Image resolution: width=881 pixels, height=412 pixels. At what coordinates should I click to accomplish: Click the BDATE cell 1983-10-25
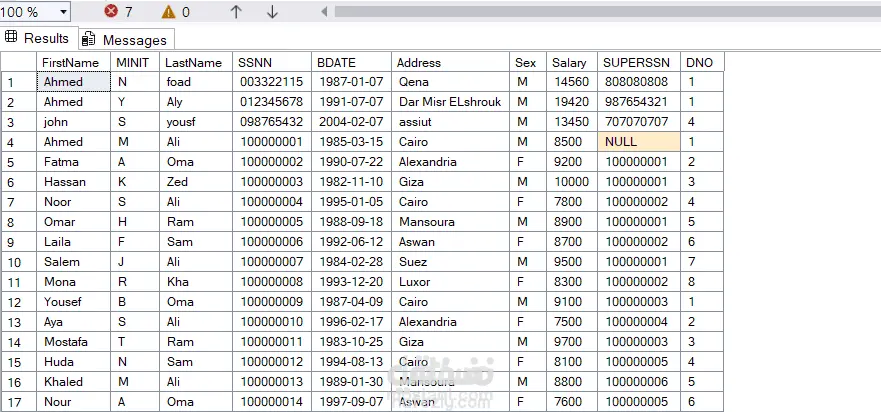351,342
